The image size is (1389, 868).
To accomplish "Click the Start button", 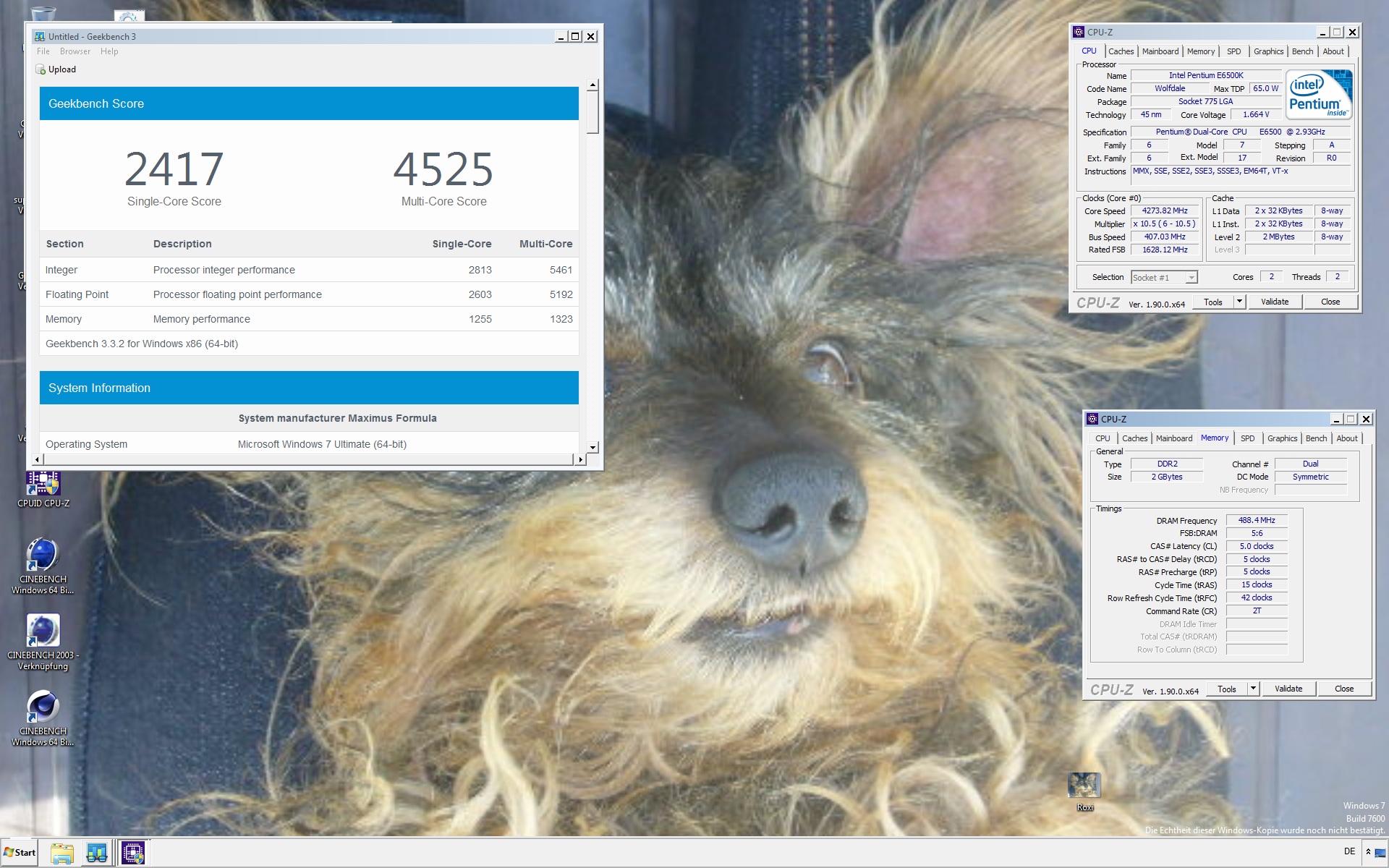I will point(20,852).
